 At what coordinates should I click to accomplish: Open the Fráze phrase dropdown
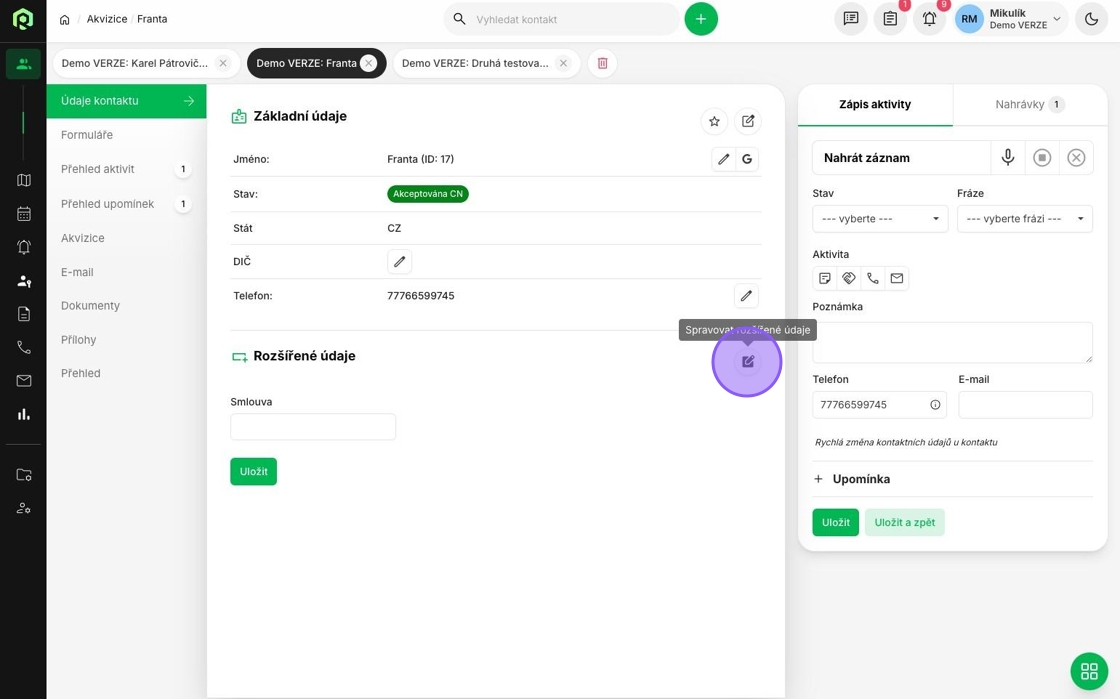(1024, 219)
